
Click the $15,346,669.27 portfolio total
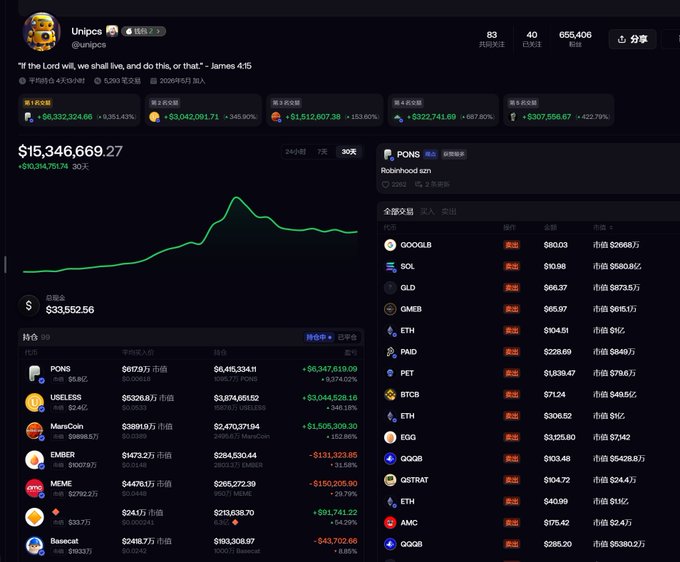point(70,151)
